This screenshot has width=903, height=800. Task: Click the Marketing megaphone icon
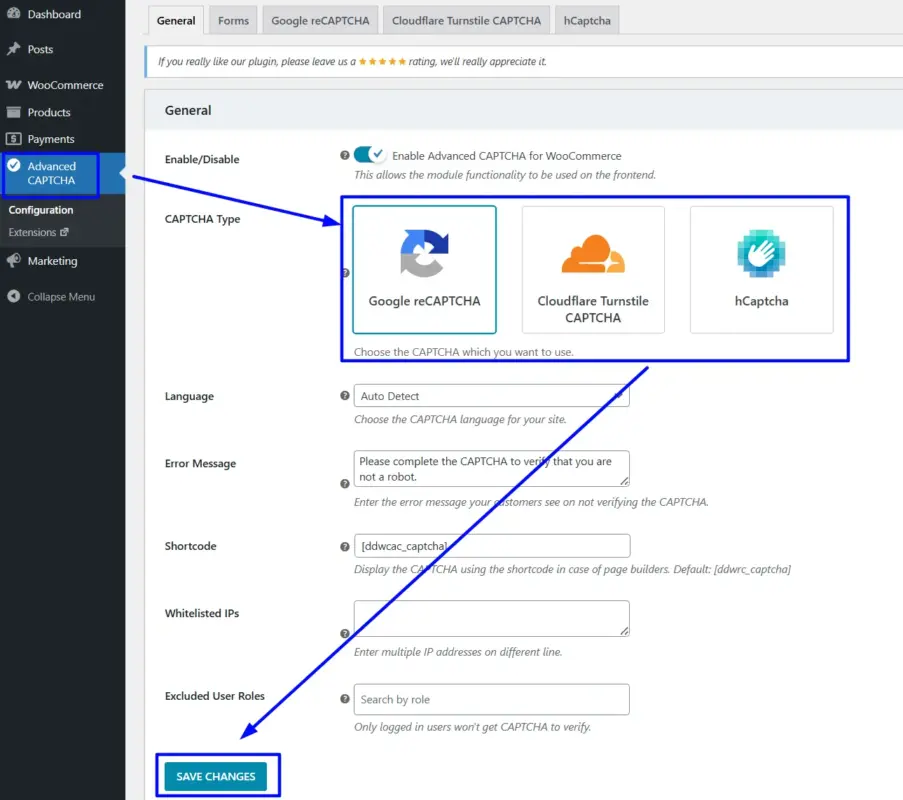pos(14,260)
